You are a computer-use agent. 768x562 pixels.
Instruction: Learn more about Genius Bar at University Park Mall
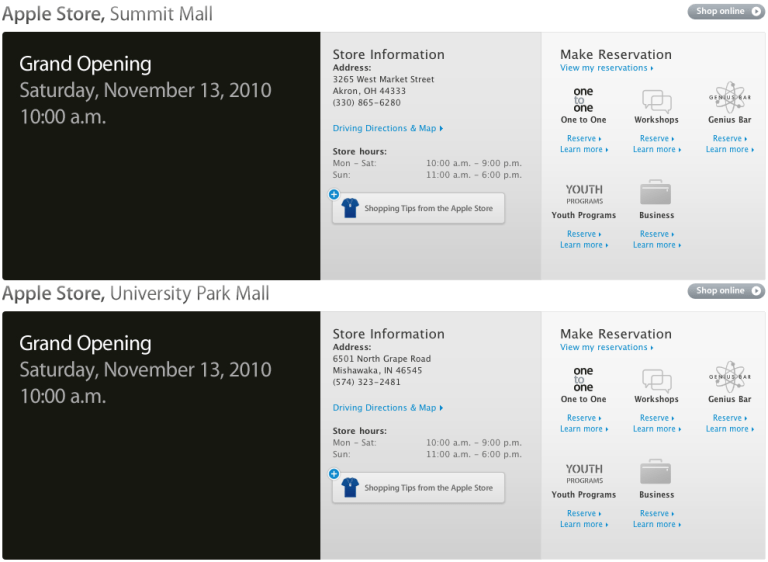pyautogui.click(x=730, y=428)
